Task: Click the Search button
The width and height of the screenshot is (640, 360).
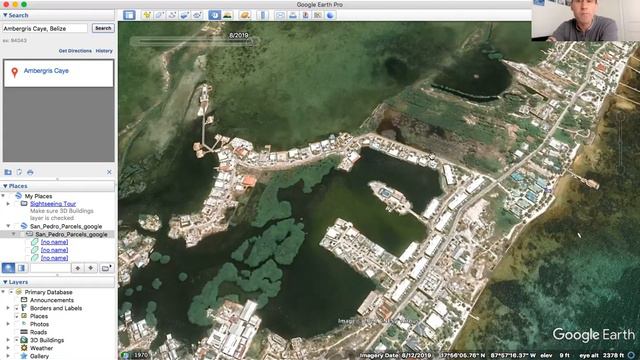Action: point(103,28)
